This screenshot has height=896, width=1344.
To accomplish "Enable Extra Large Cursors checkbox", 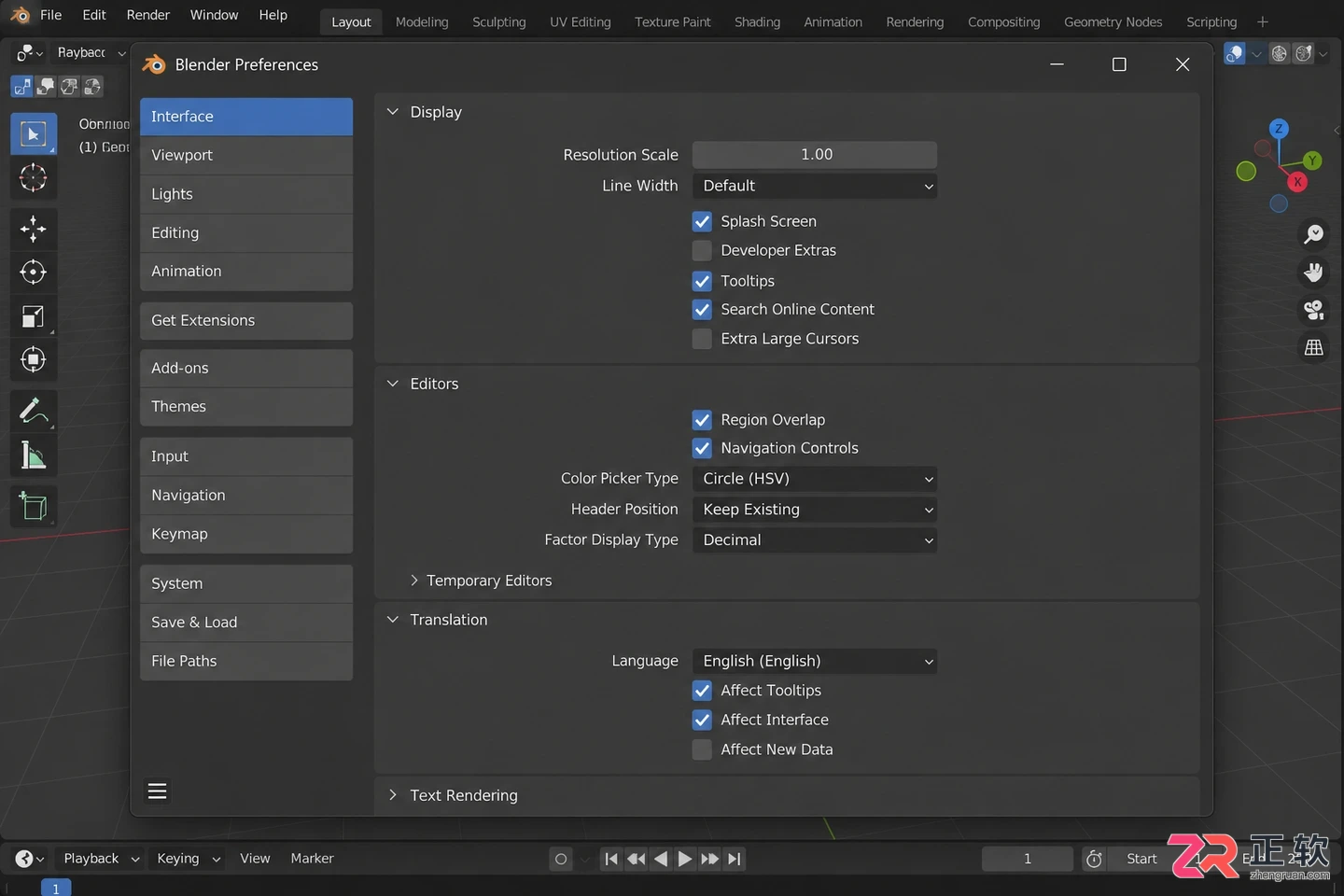I will 702,339.
